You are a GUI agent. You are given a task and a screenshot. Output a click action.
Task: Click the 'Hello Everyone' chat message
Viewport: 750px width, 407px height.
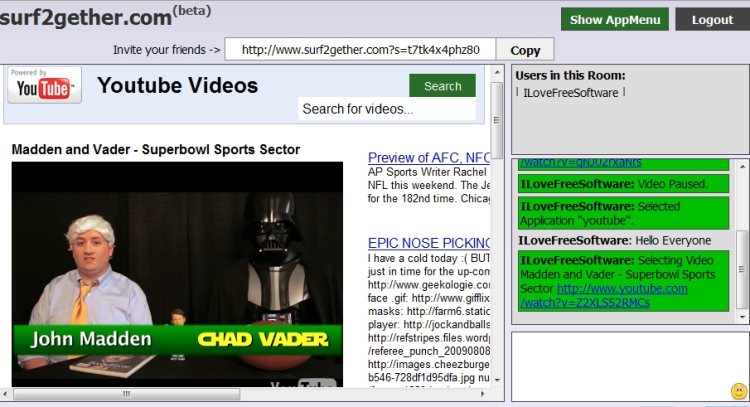[x=615, y=241]
